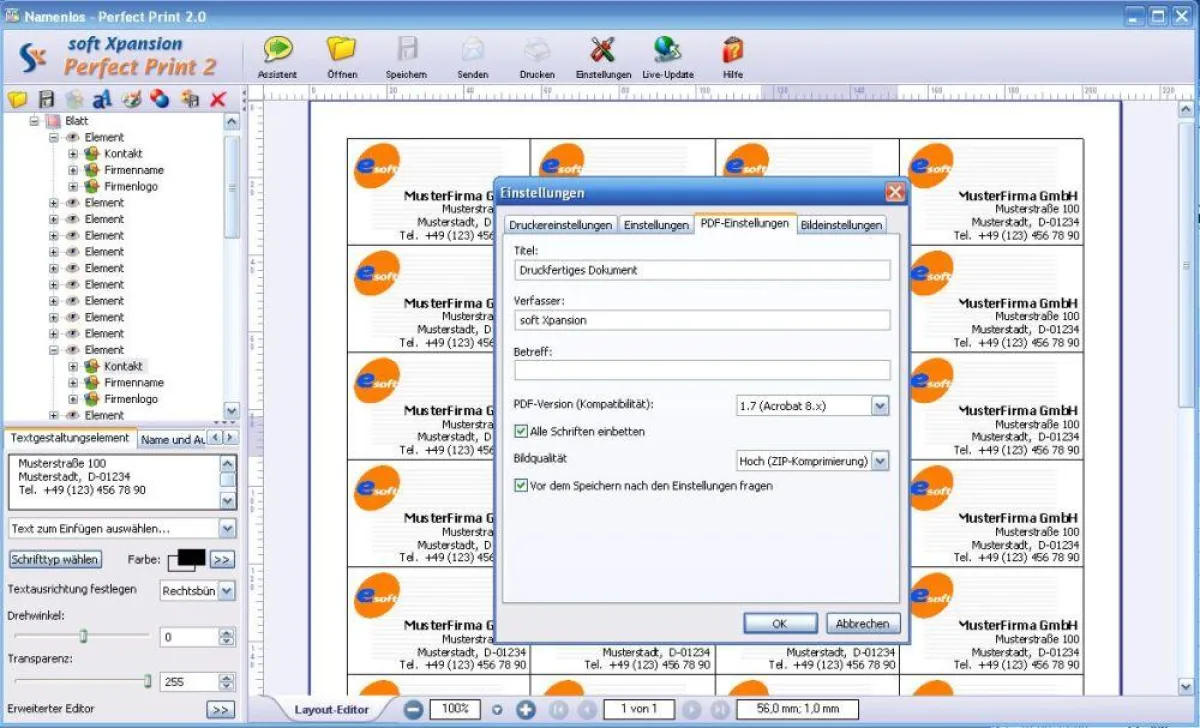Screen dimensions: 1200x728
Task: Click inside the Betreff input field
Action: tap(700, 372)
